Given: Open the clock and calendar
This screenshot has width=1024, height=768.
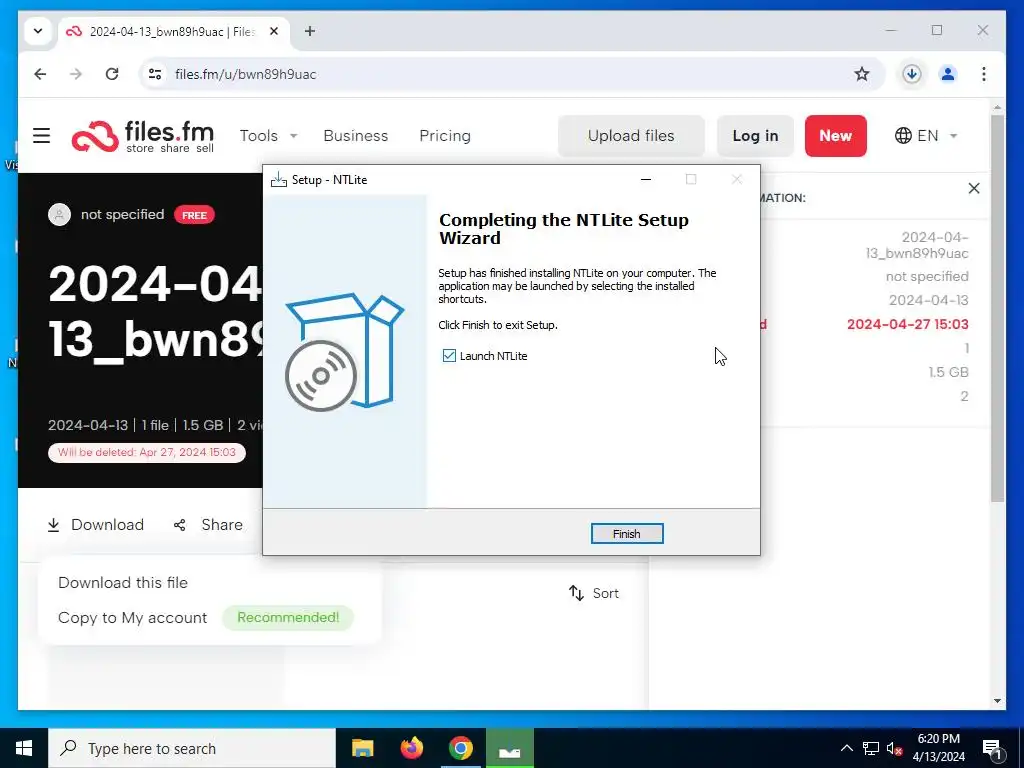Looking at the screenshot, I should [938, 748].
